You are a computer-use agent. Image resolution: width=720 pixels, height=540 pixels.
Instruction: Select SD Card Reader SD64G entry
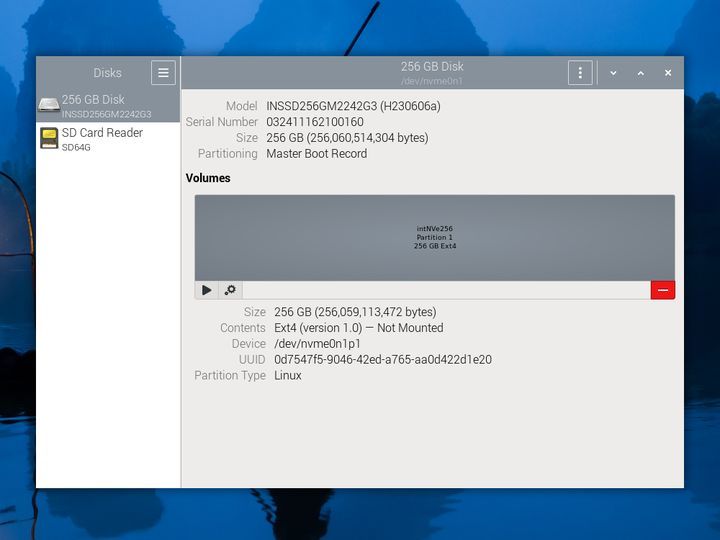click(108, 139)
